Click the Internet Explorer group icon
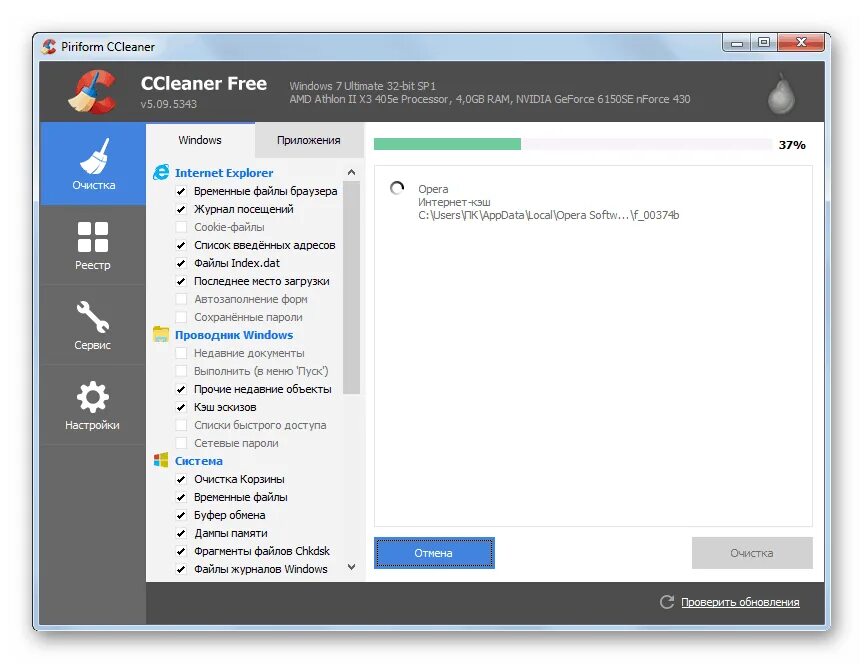 tap(161, 172)
